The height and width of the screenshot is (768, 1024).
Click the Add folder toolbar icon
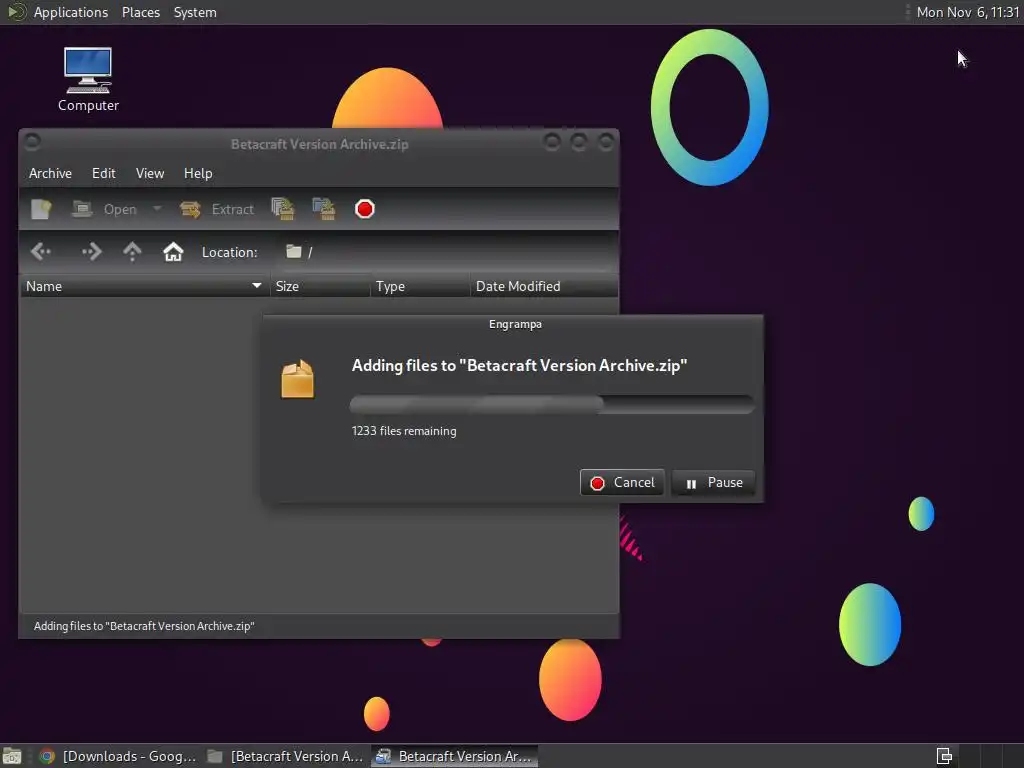[324, 209]
